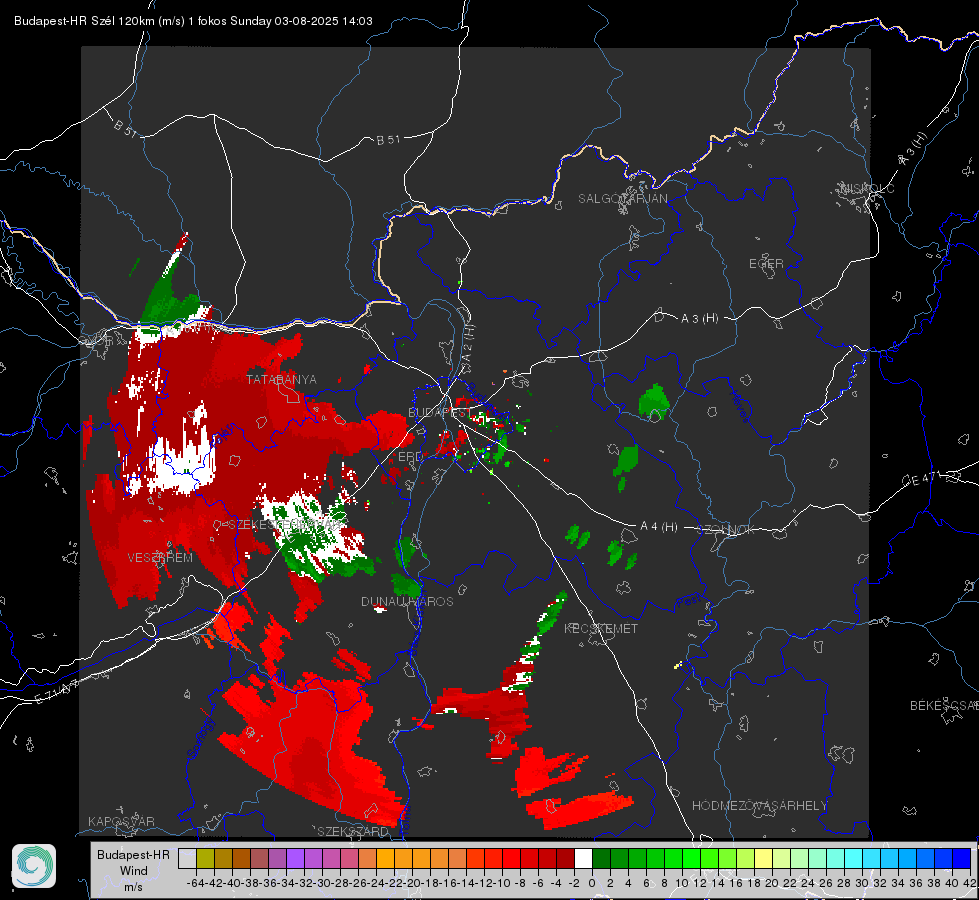Click the -64 value on the legend
Image resolution: width=979 pixels, height=900 pixels.
[196, 883]
